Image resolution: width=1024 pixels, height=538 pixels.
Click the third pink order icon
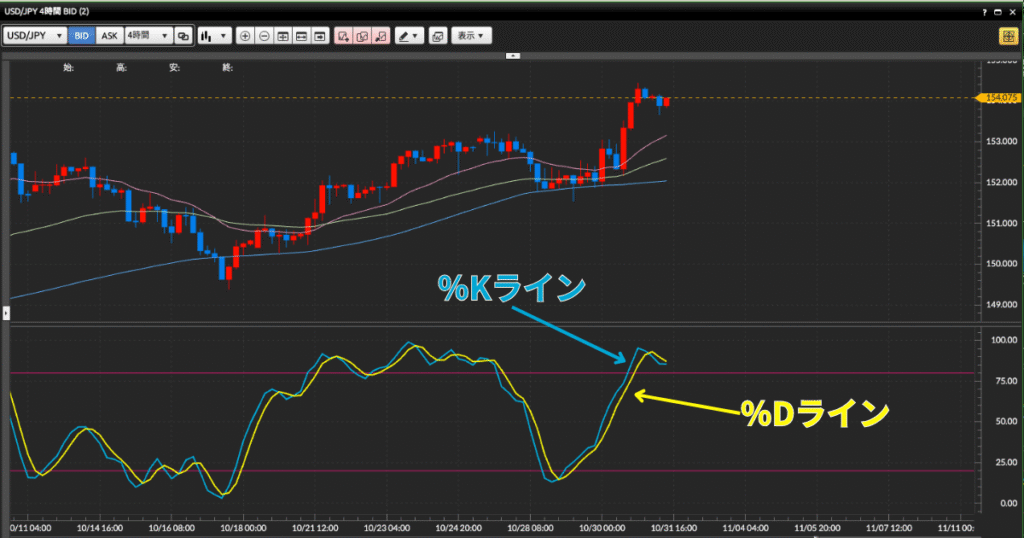coord(381,36)
